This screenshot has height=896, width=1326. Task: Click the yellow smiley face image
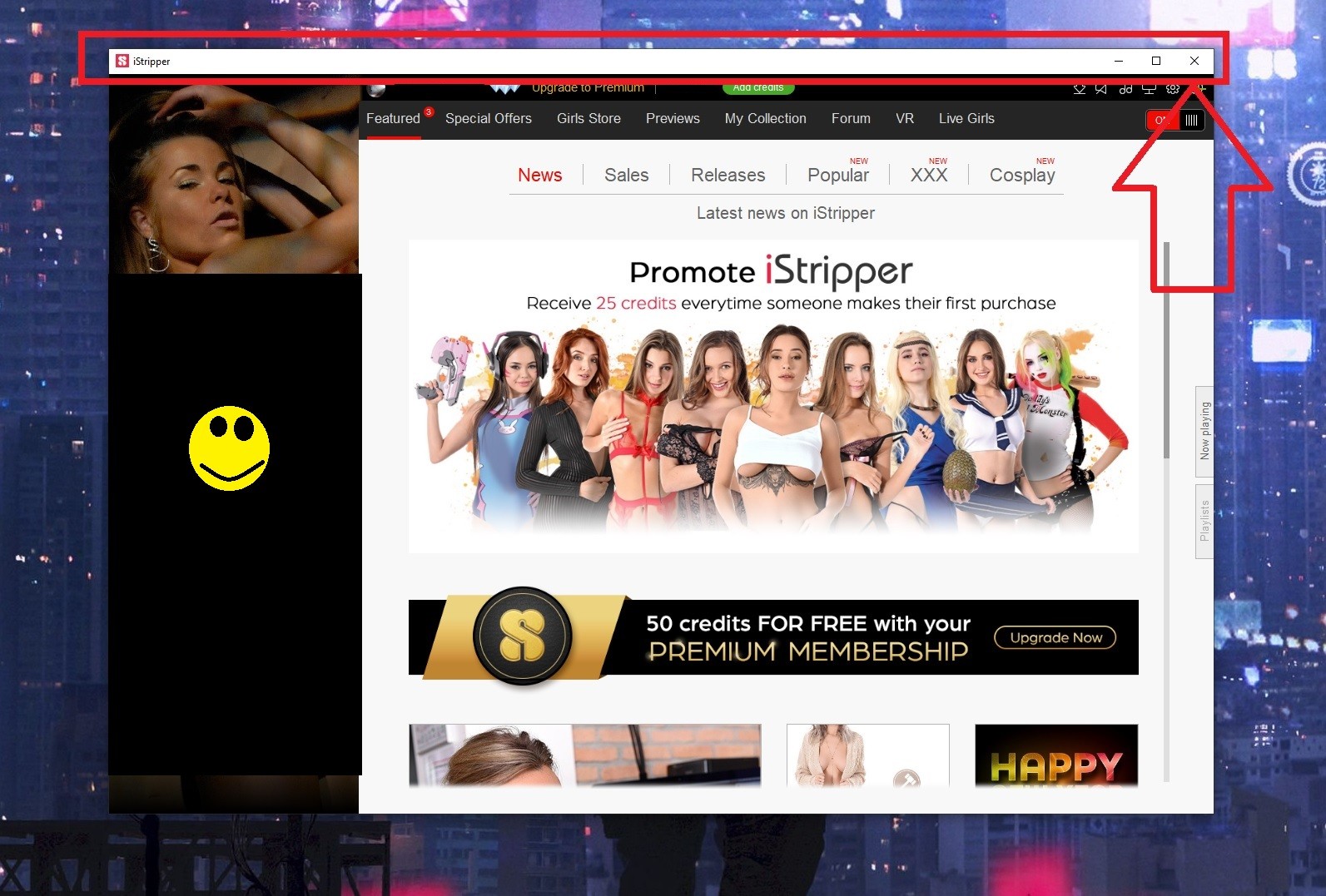tap(230, 448)
